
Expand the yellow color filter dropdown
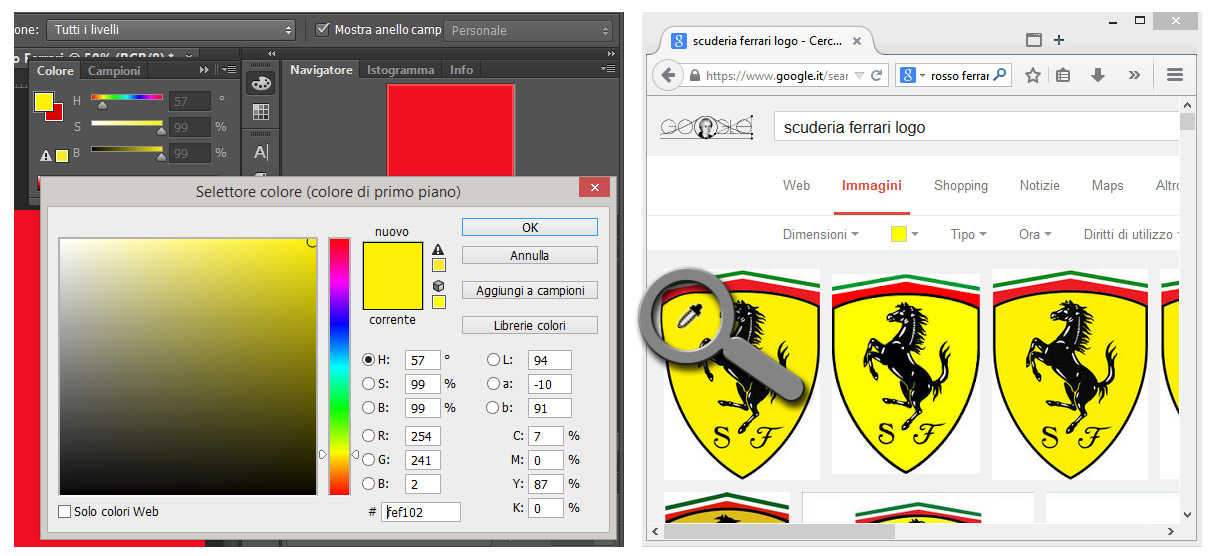point(905,234)
